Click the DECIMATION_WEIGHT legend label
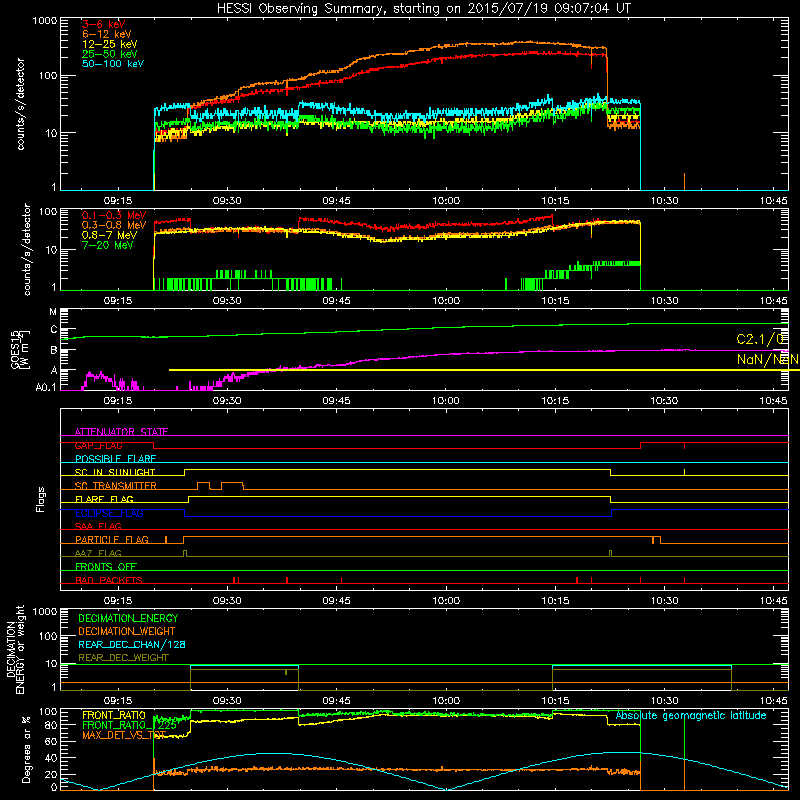800x800 pixels. (127, 631)
